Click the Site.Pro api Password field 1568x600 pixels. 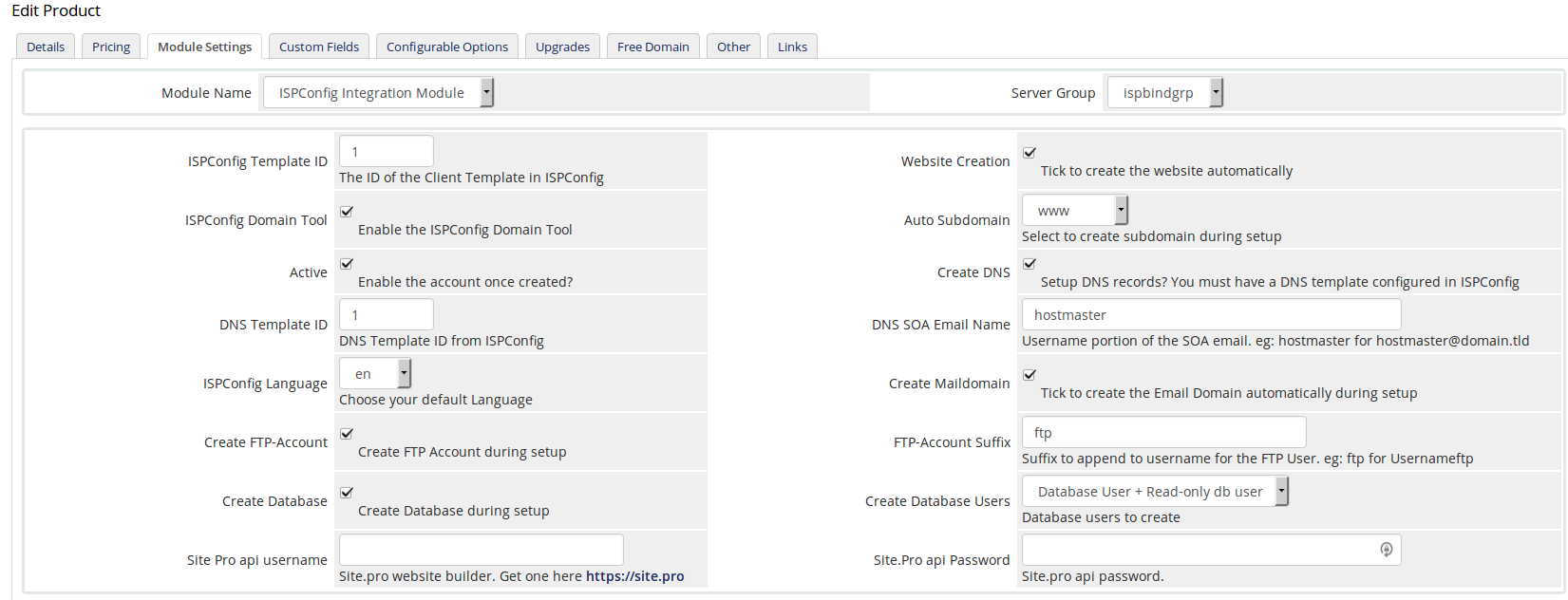tap(1211, 550)
